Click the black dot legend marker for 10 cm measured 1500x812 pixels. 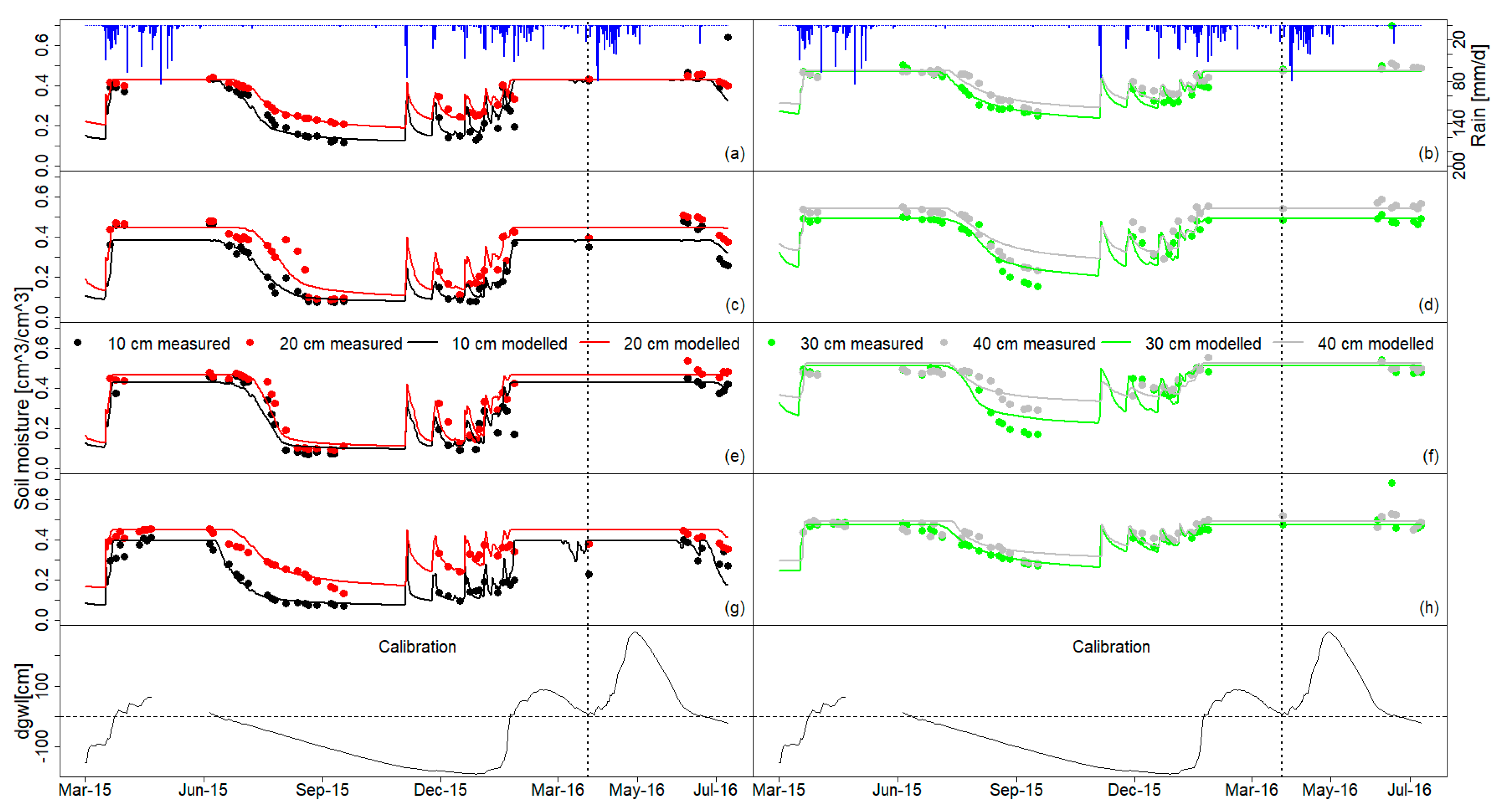77,343
